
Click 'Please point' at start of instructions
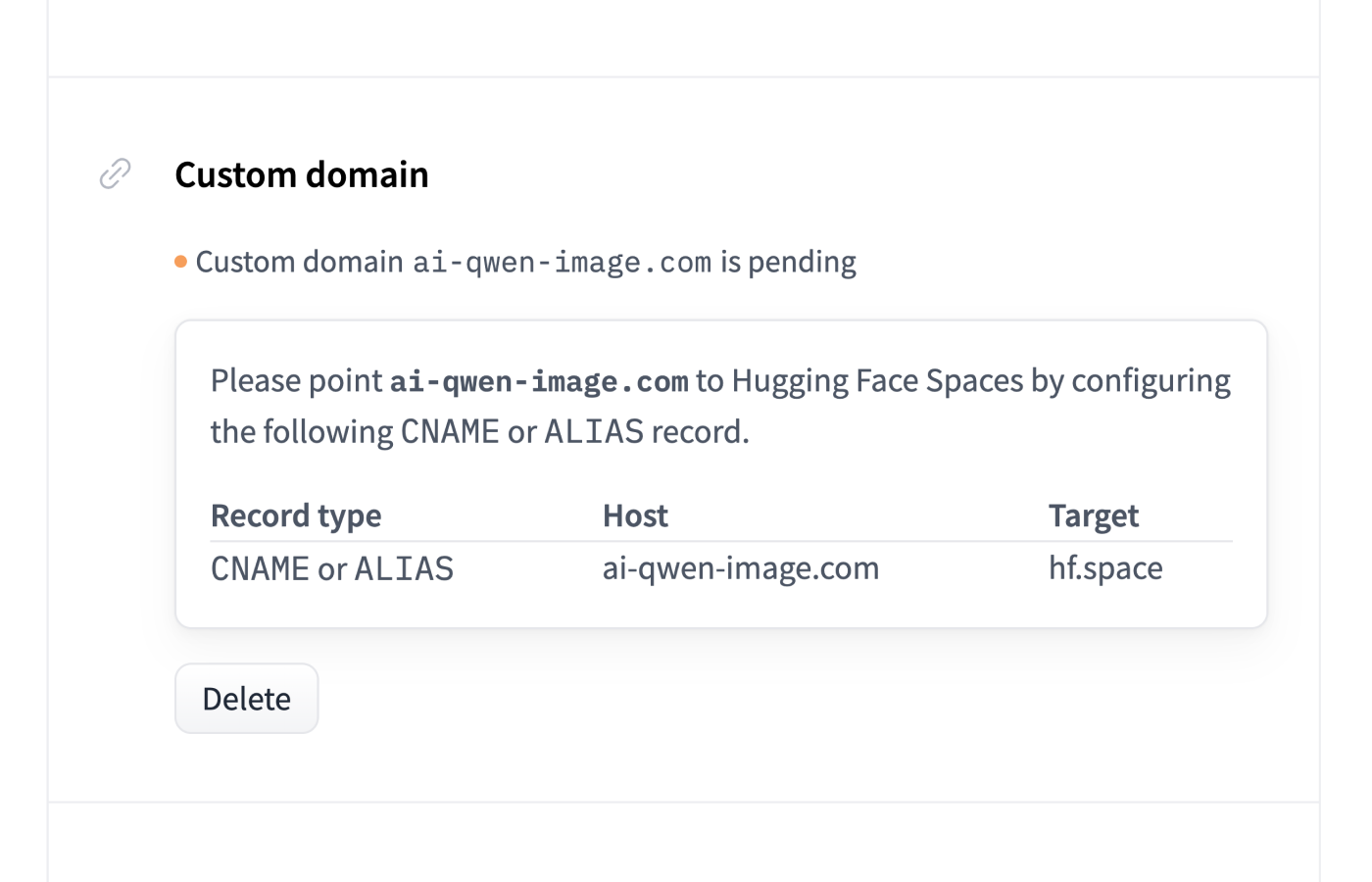[296, 380]
